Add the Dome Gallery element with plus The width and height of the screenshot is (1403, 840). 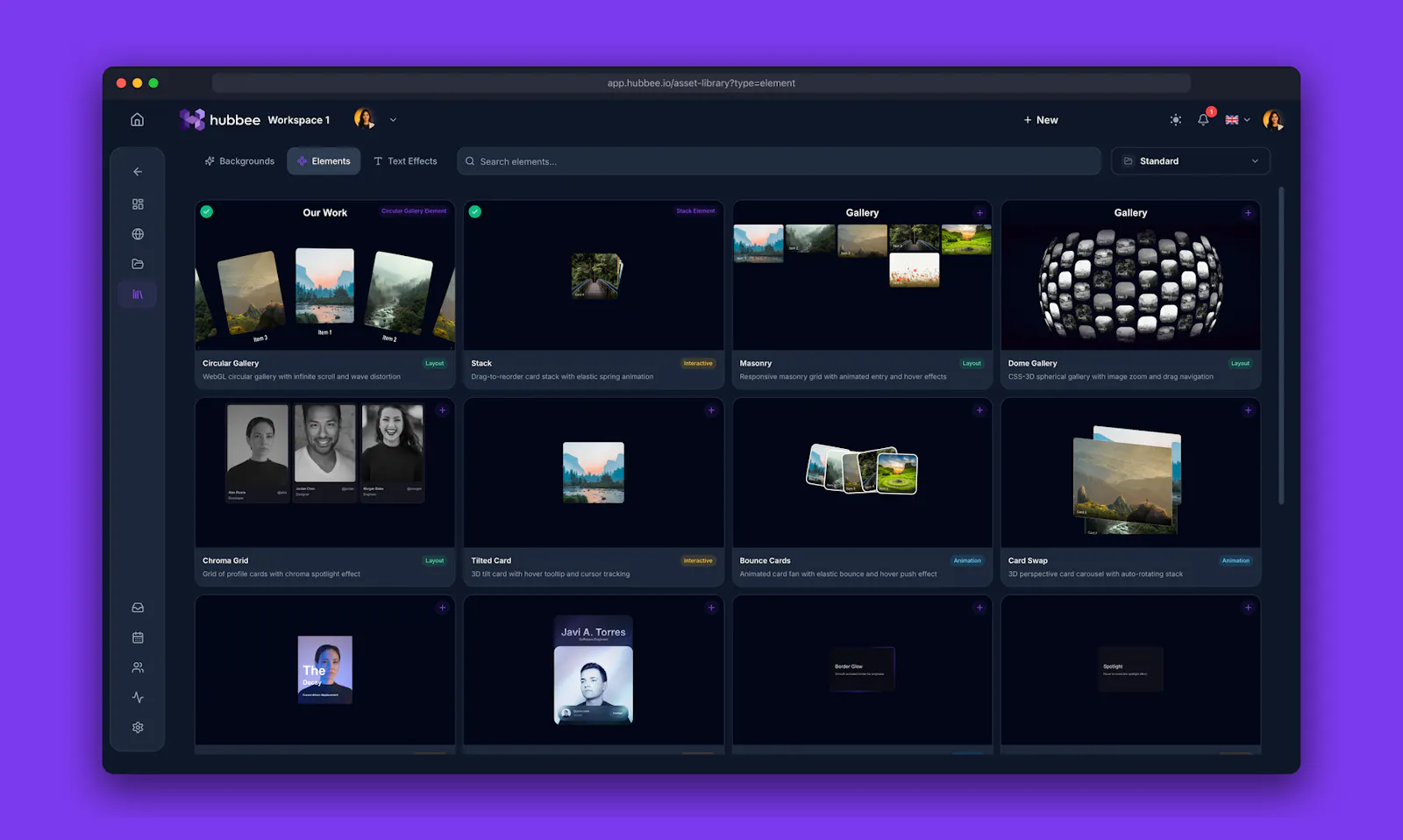coord(1248,212)
